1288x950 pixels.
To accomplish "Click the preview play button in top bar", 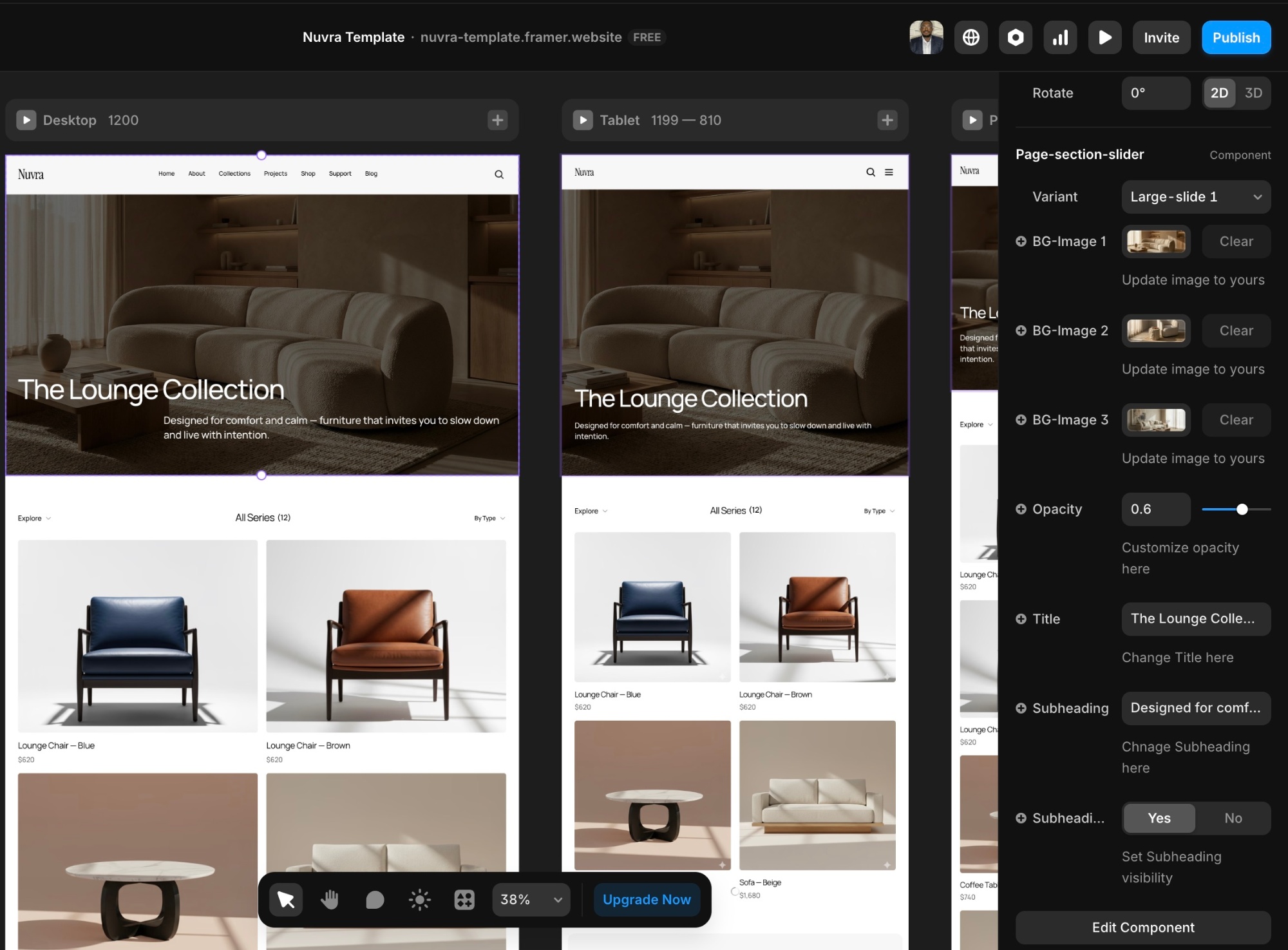I will click(x=1104, y=37).
